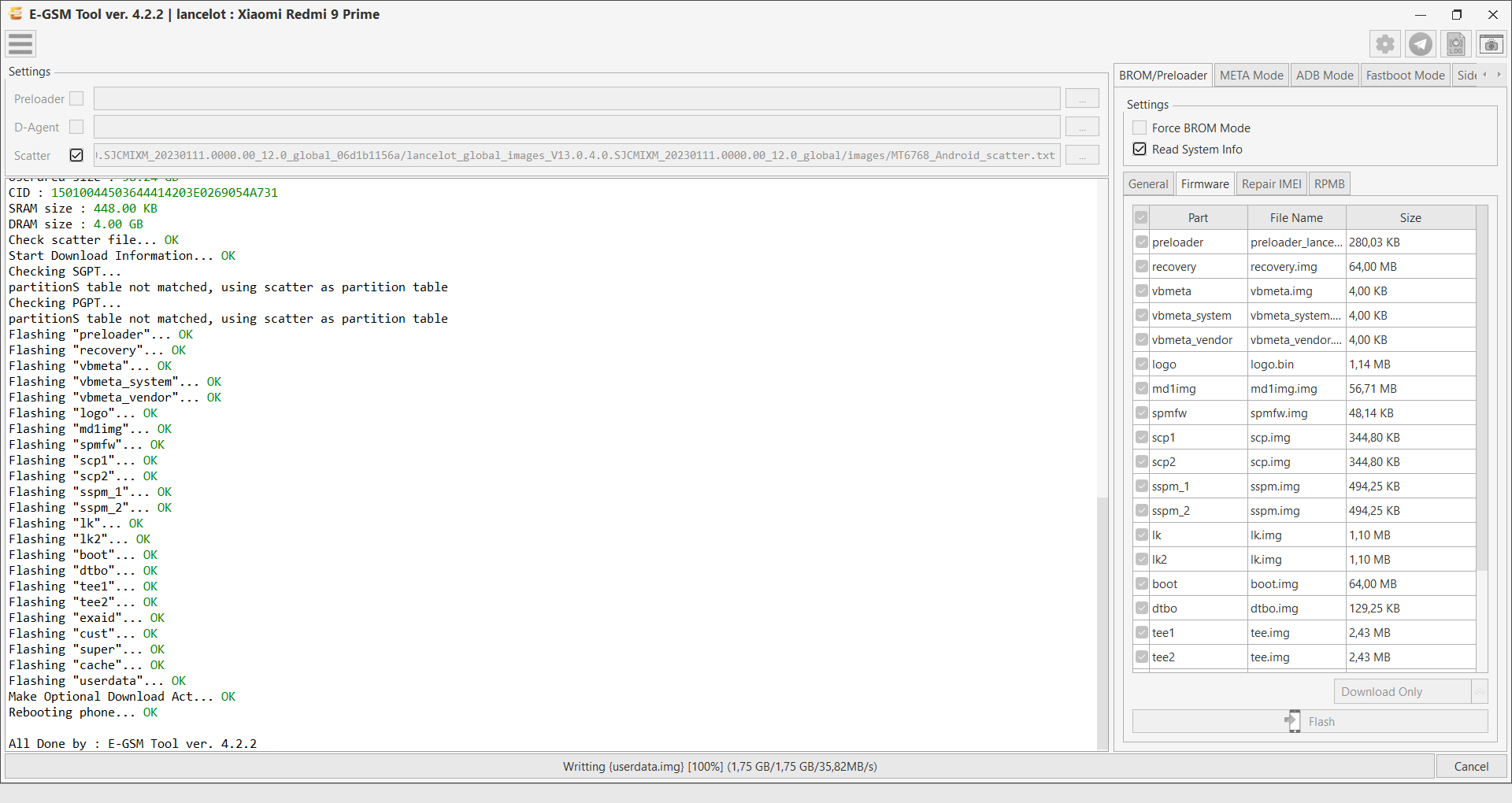Toggle the select-all checkbox in the Part header
This screenshot has height=803, width=1512.
pos(1141,217)
